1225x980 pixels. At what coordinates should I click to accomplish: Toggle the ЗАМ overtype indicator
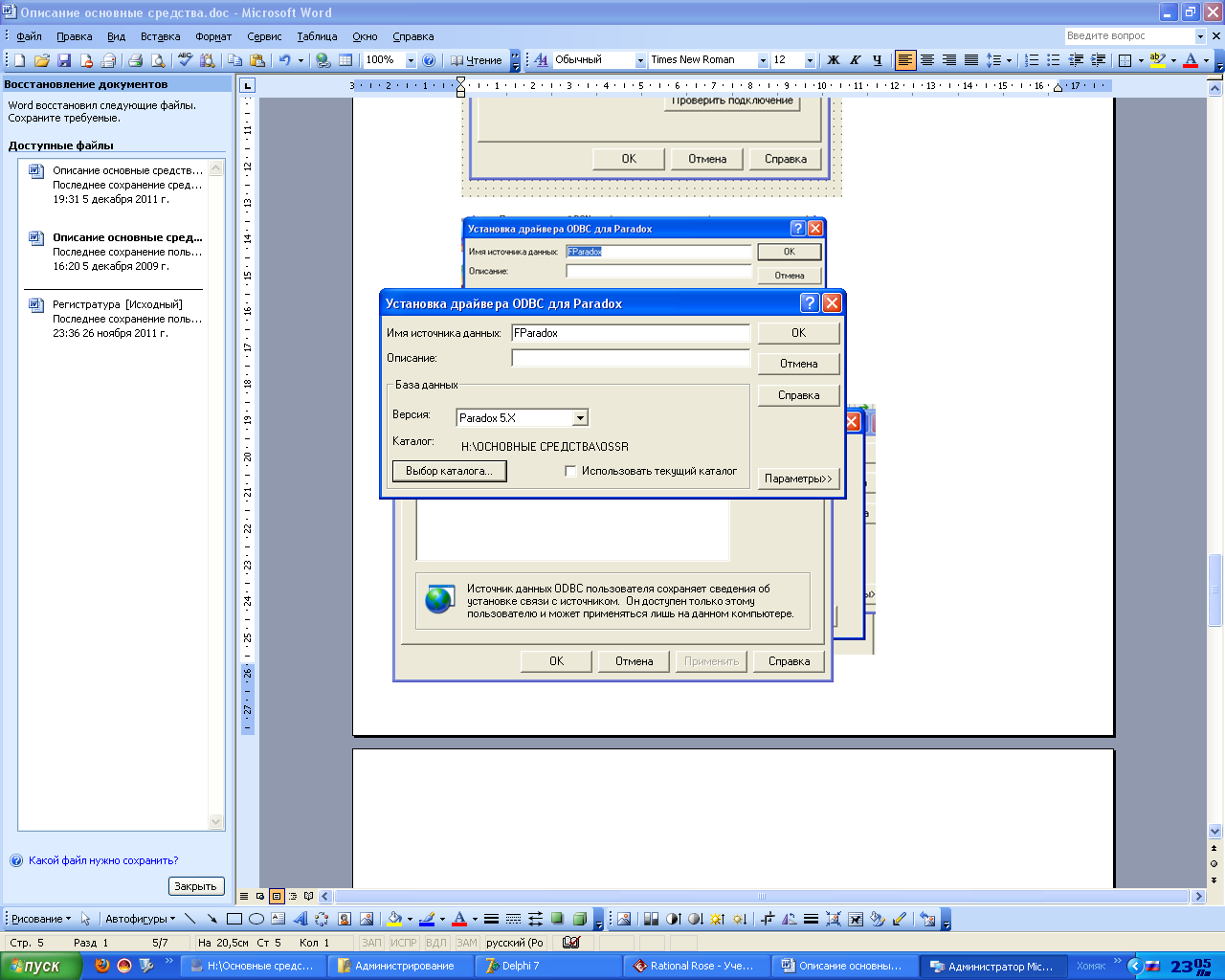(x=466, y=943)
